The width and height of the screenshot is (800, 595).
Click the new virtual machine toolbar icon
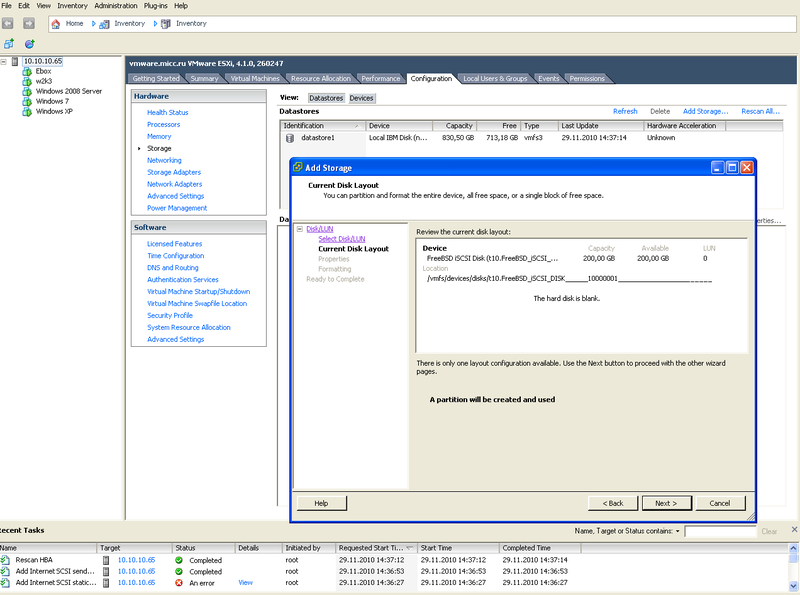pos(9,44)
